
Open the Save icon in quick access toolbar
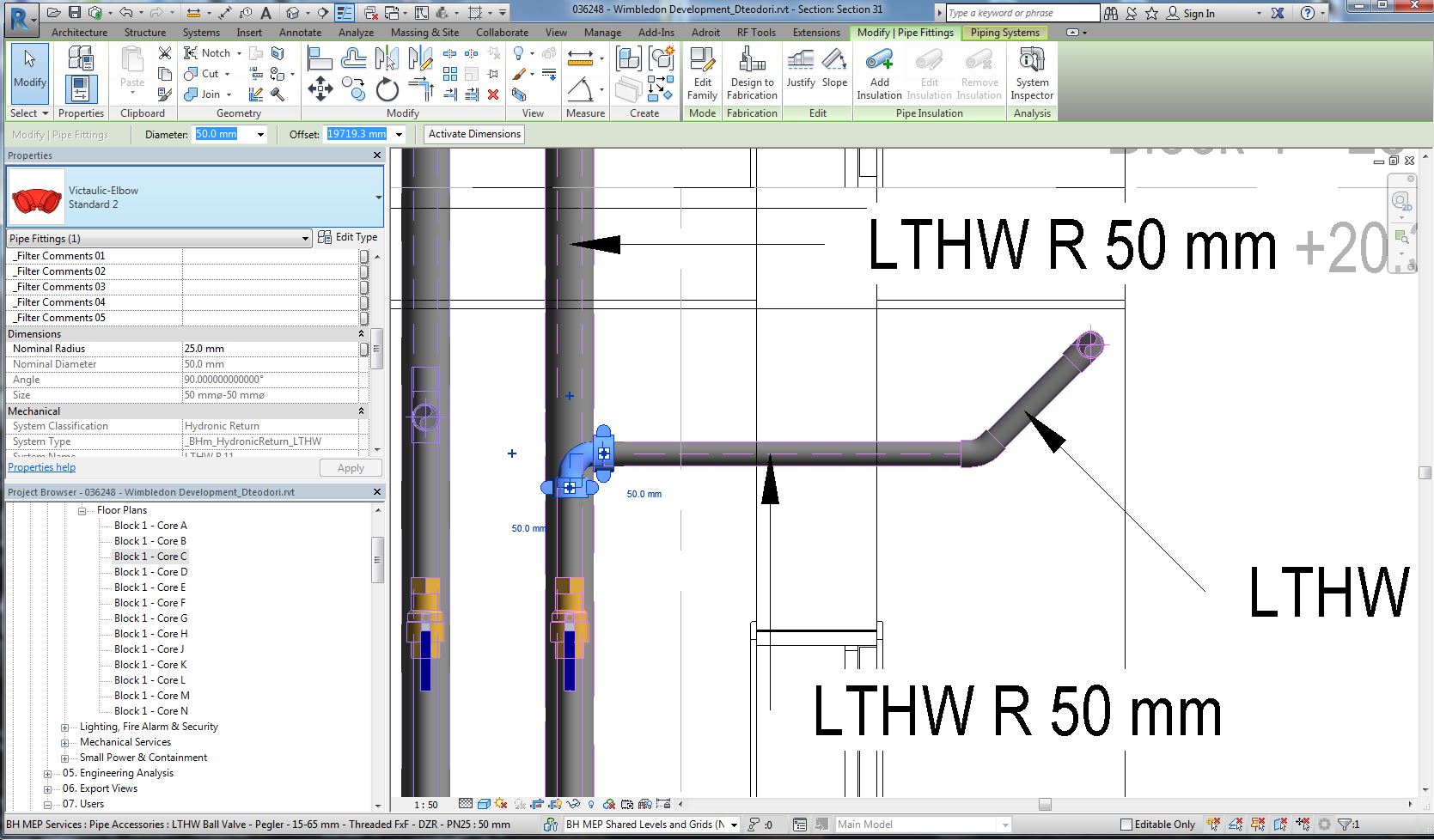pyautogui.click(x=74, y=13)
